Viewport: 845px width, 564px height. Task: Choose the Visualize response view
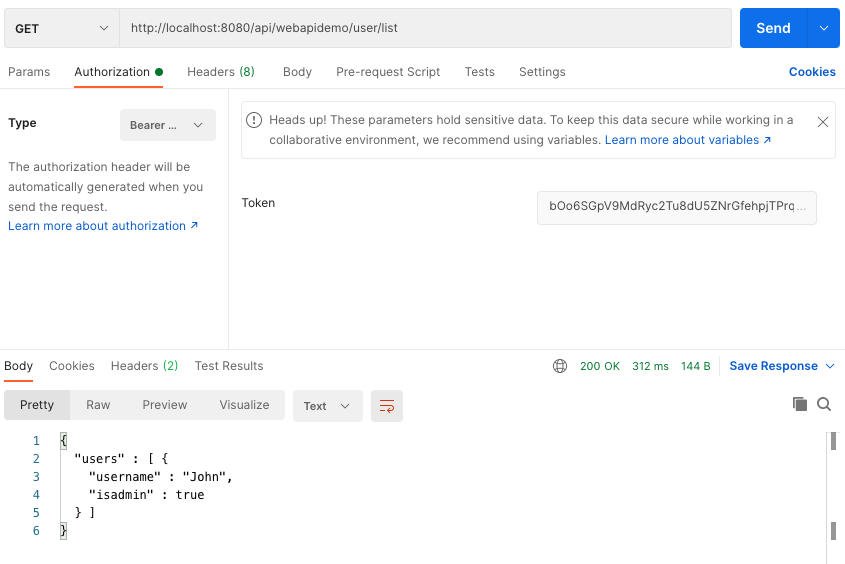[245, 405]
